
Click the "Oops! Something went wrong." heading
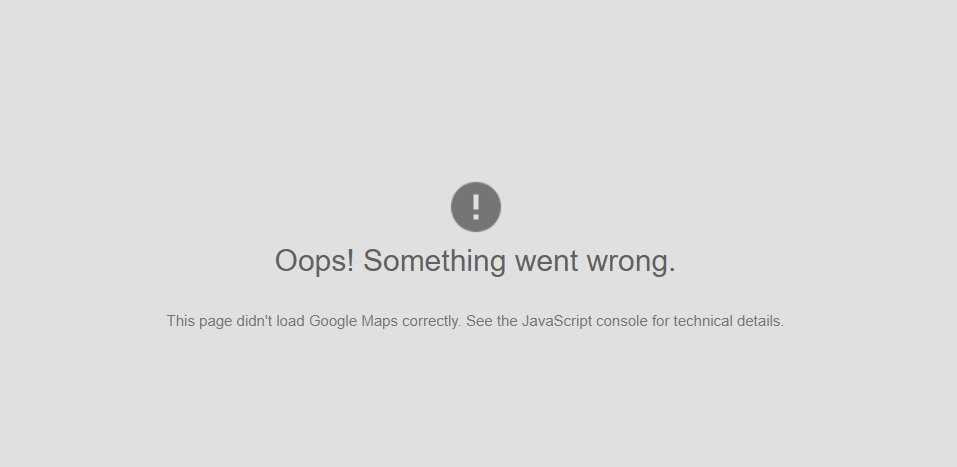(475, 261)
